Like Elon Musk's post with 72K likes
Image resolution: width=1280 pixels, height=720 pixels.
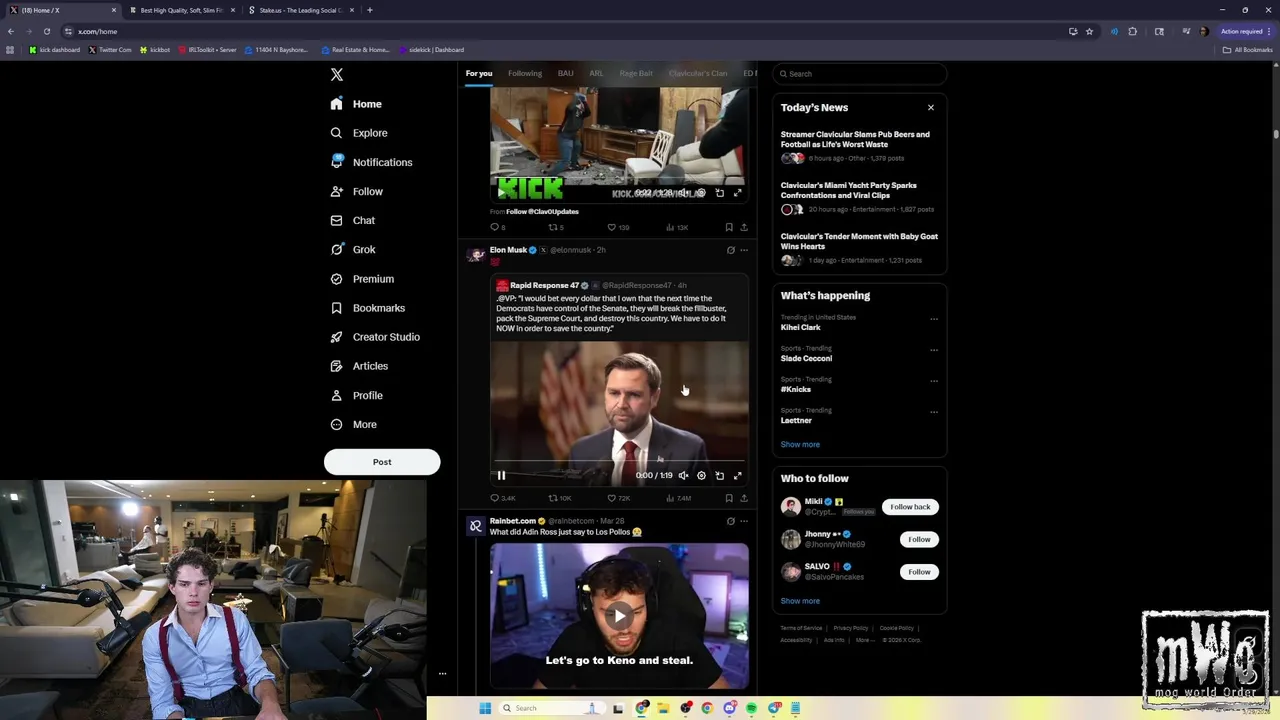tap(619, 498)
